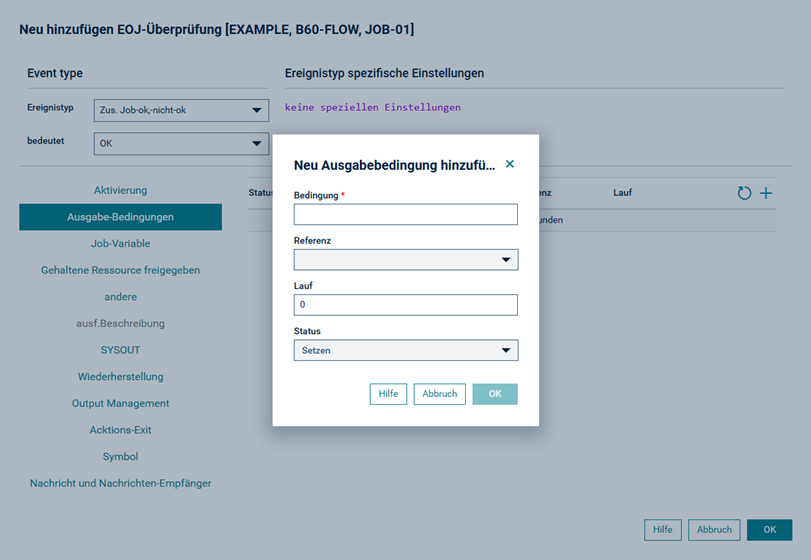Image resolution: width=811 pixels, height=560 pixels.
Task: Expand the Referenz dropdown in dialog
Action: pyautogui.click(x=406, y=260)
